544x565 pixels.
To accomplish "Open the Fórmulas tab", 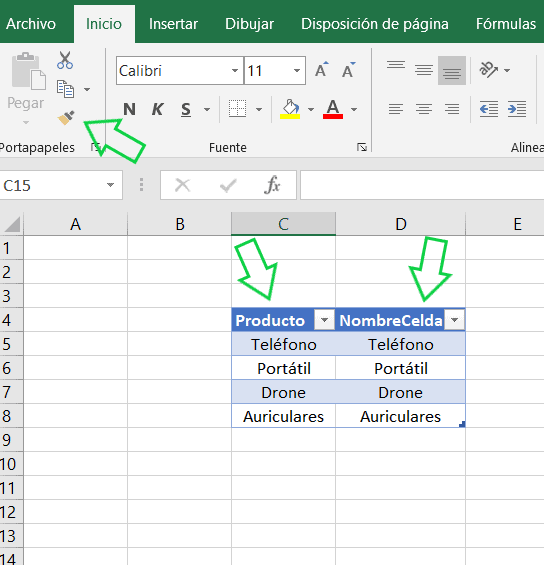I will (506, 24).
